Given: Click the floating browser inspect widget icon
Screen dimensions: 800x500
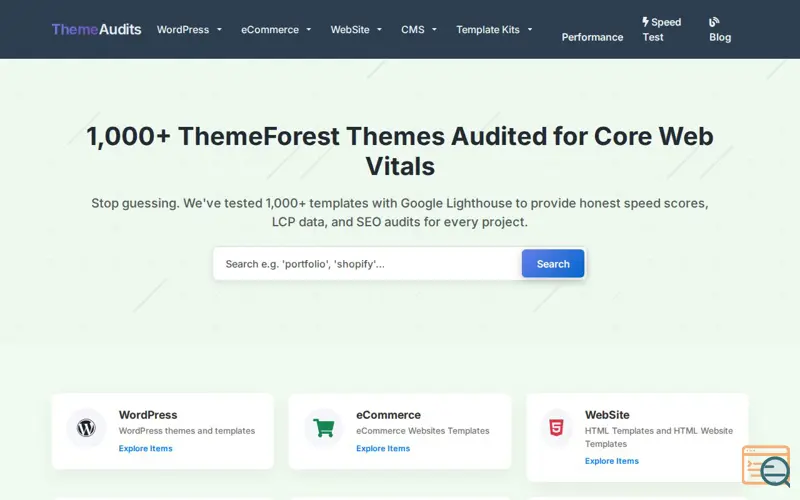Looking at the screenshot, I should [x=766, y=466].
